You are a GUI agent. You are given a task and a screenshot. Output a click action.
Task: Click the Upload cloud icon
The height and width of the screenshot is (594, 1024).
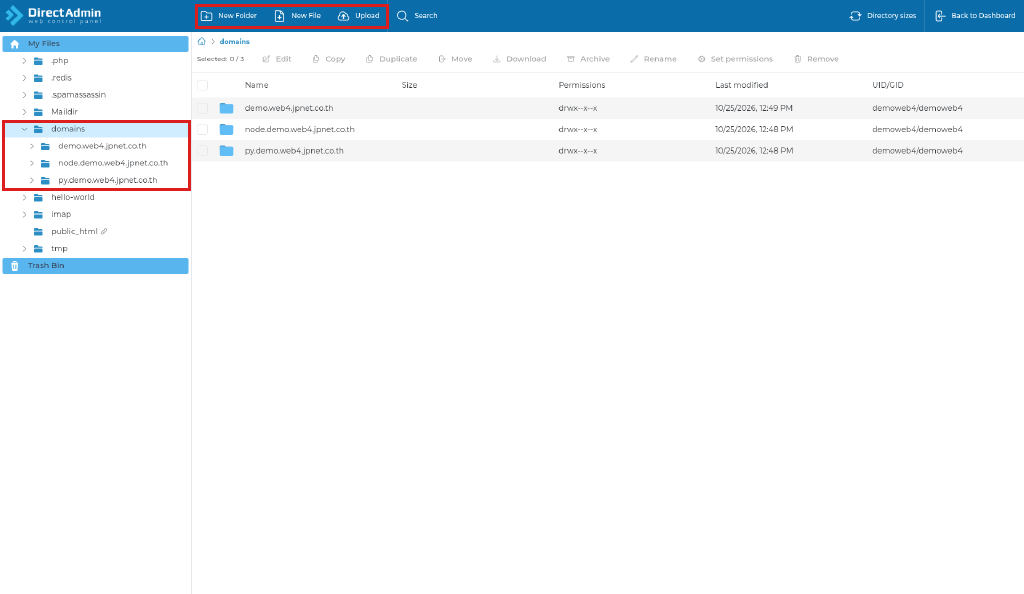pyautogui.click(x=344, y=16)
